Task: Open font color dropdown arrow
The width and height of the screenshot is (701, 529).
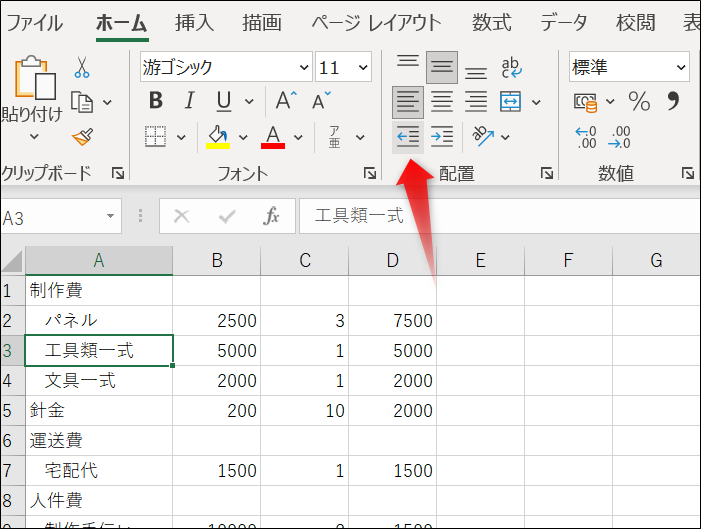Action: 298,137
